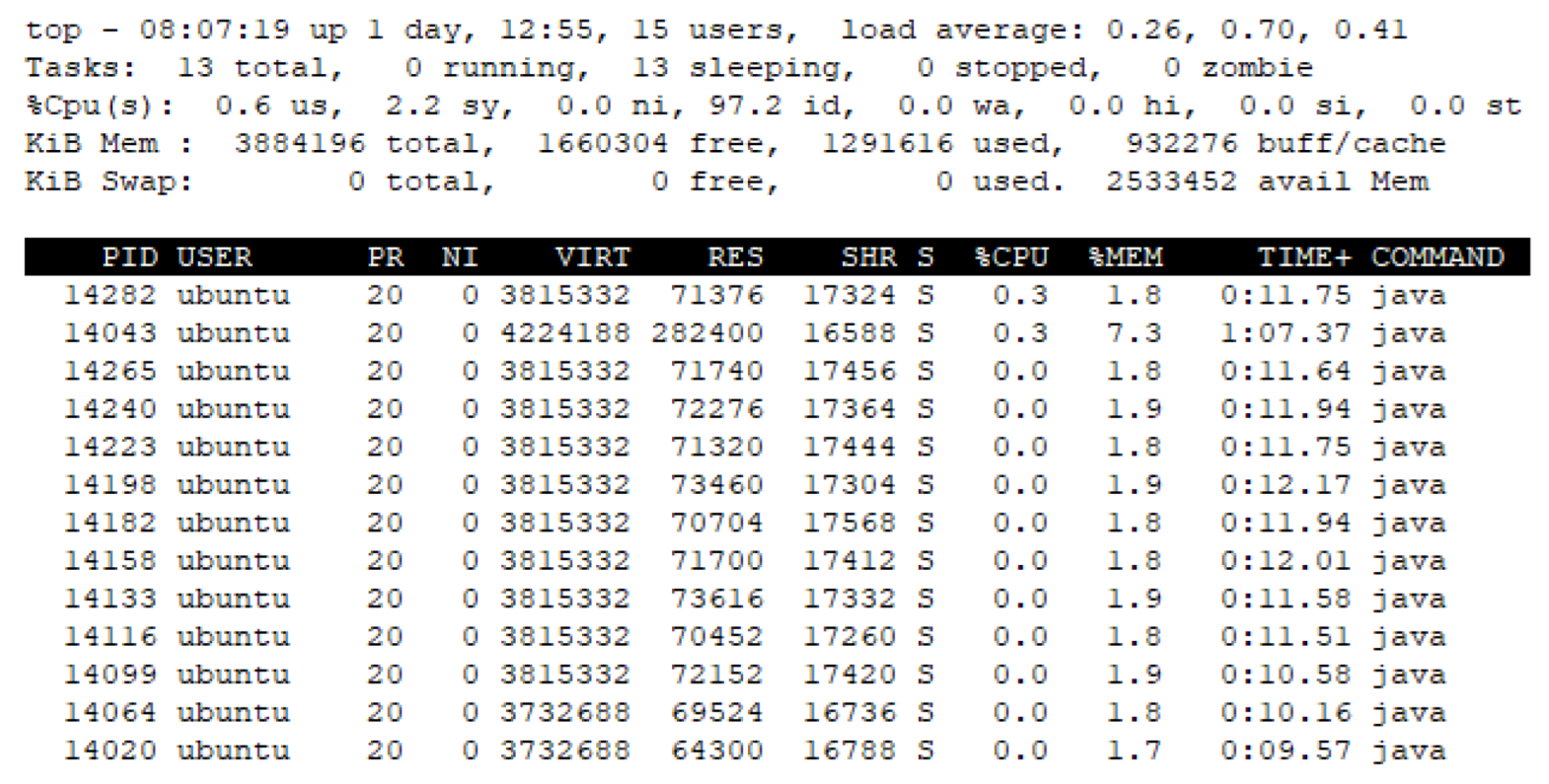
Task: Click PID 14064 in the process list
Action: pyautogui.click(x=110, y=713)
